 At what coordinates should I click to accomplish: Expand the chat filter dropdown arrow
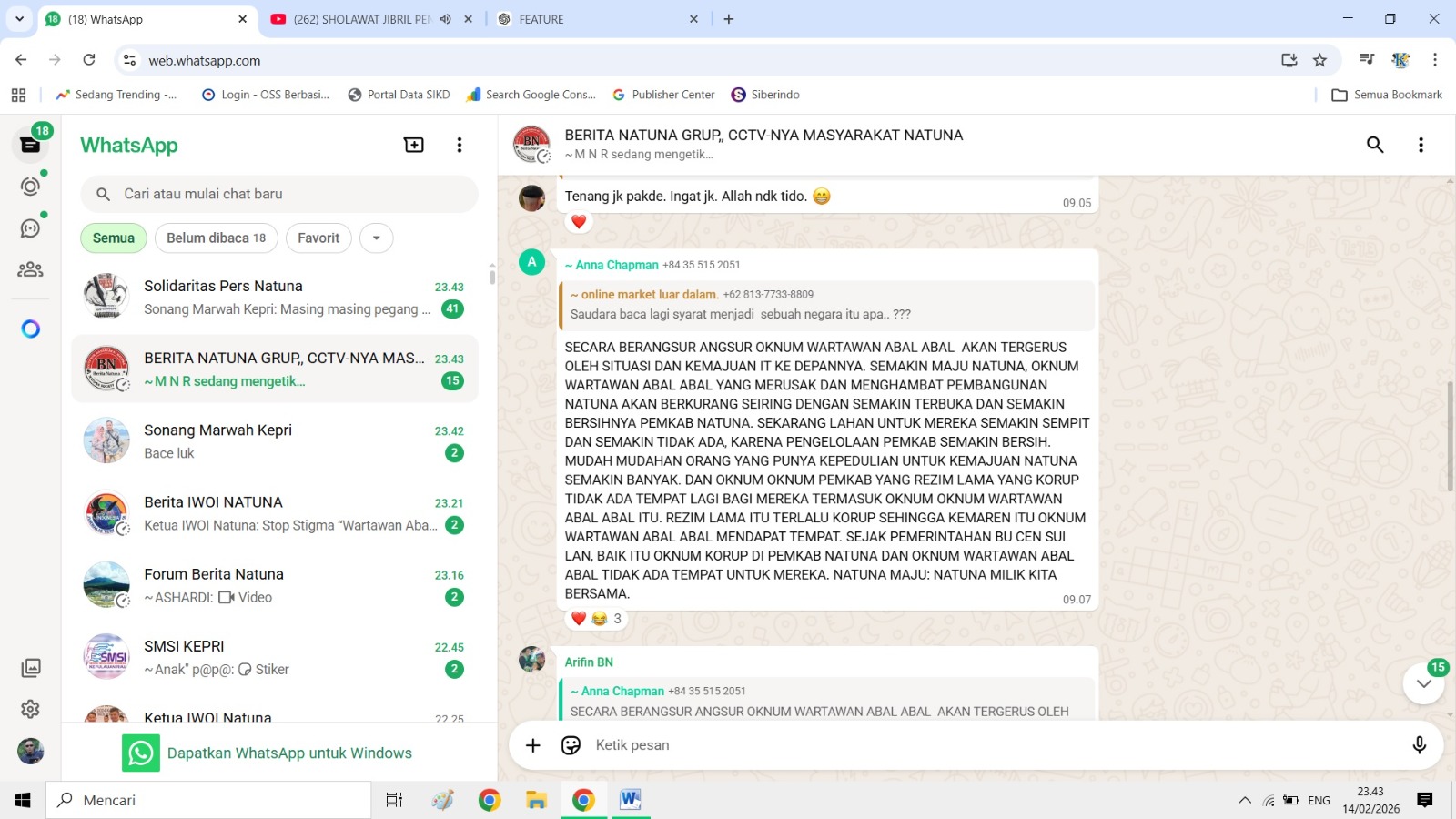tap(377, 238)
